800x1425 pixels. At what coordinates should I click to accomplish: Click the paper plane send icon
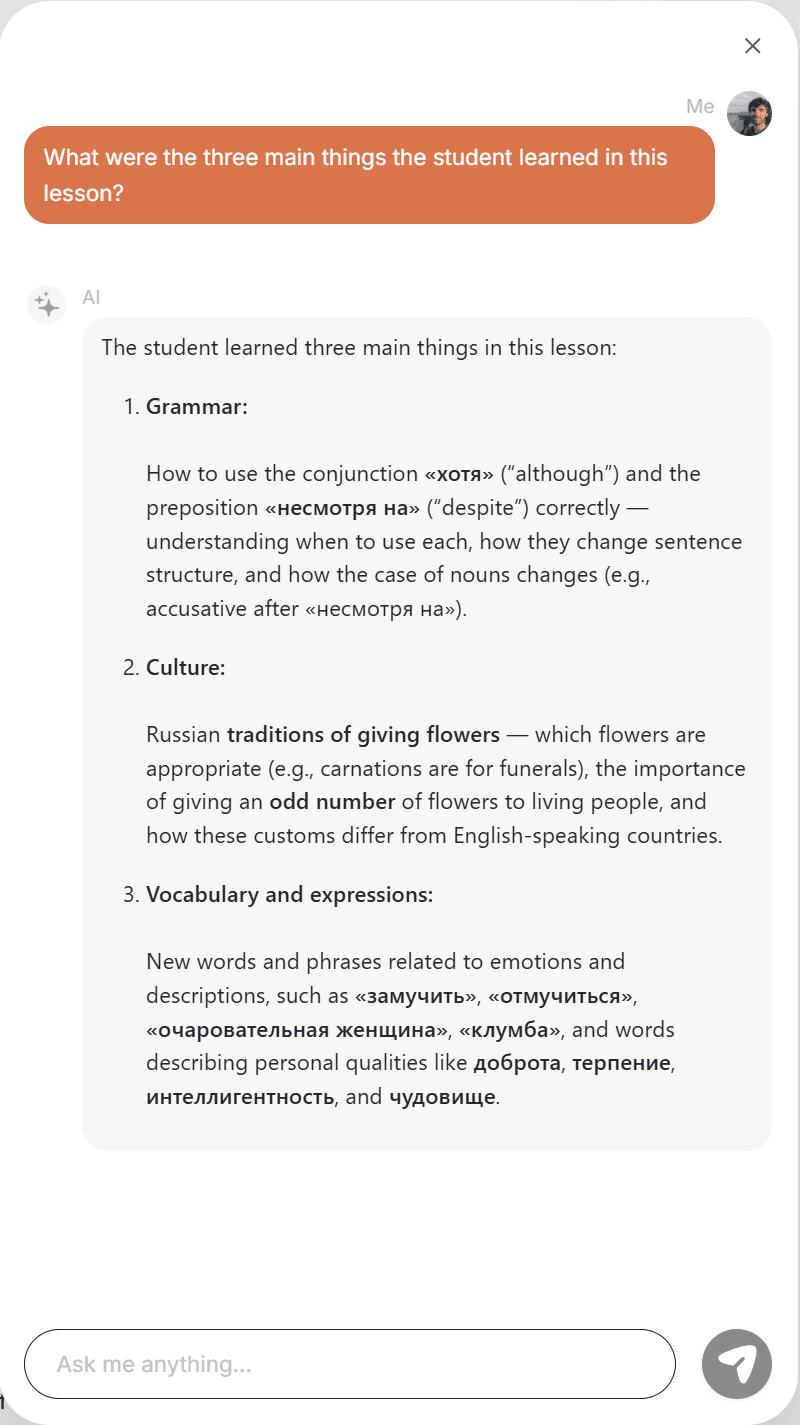coord(737,1364)
